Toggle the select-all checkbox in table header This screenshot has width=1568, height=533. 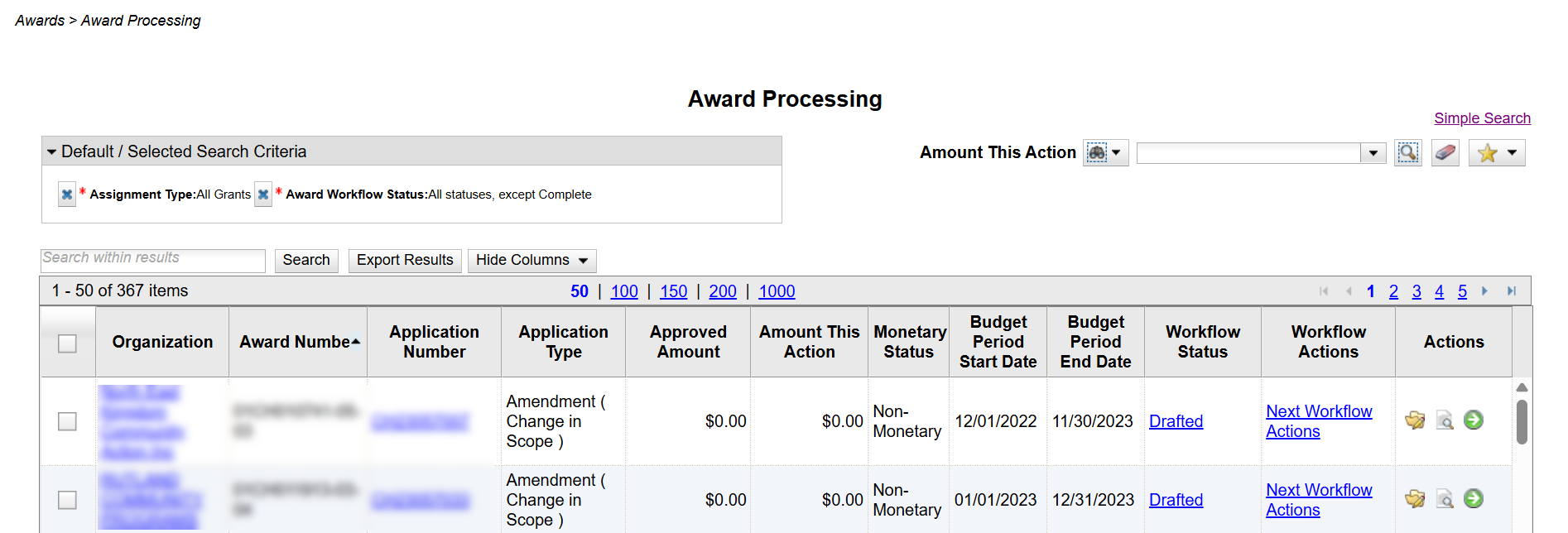click(x=67, y=343)
